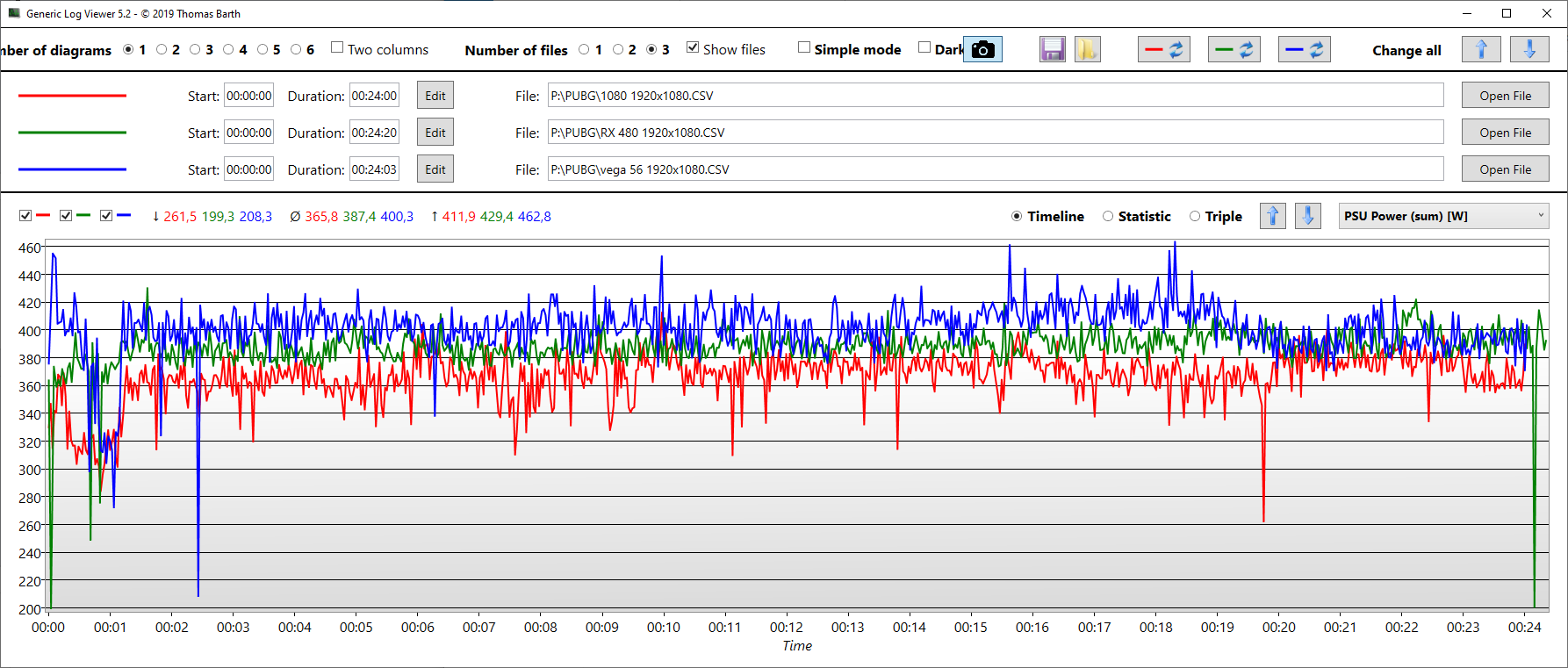Hide the red series using its checkbox
1568x668 pixels.
click(x=25, y=216)
